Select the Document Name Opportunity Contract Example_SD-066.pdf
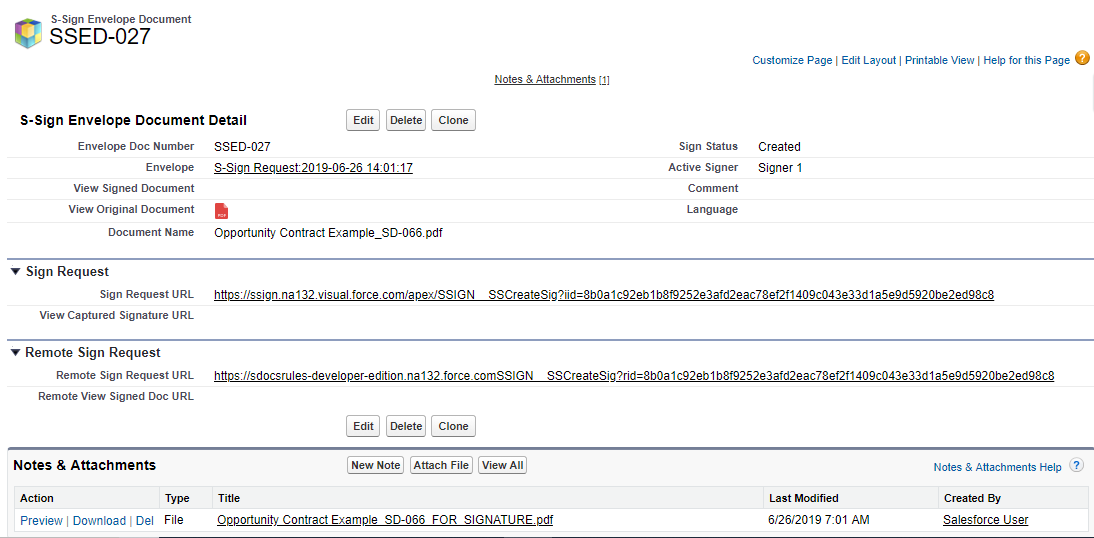This screenshot has width=1094, height=538. (x=329, y=233)
